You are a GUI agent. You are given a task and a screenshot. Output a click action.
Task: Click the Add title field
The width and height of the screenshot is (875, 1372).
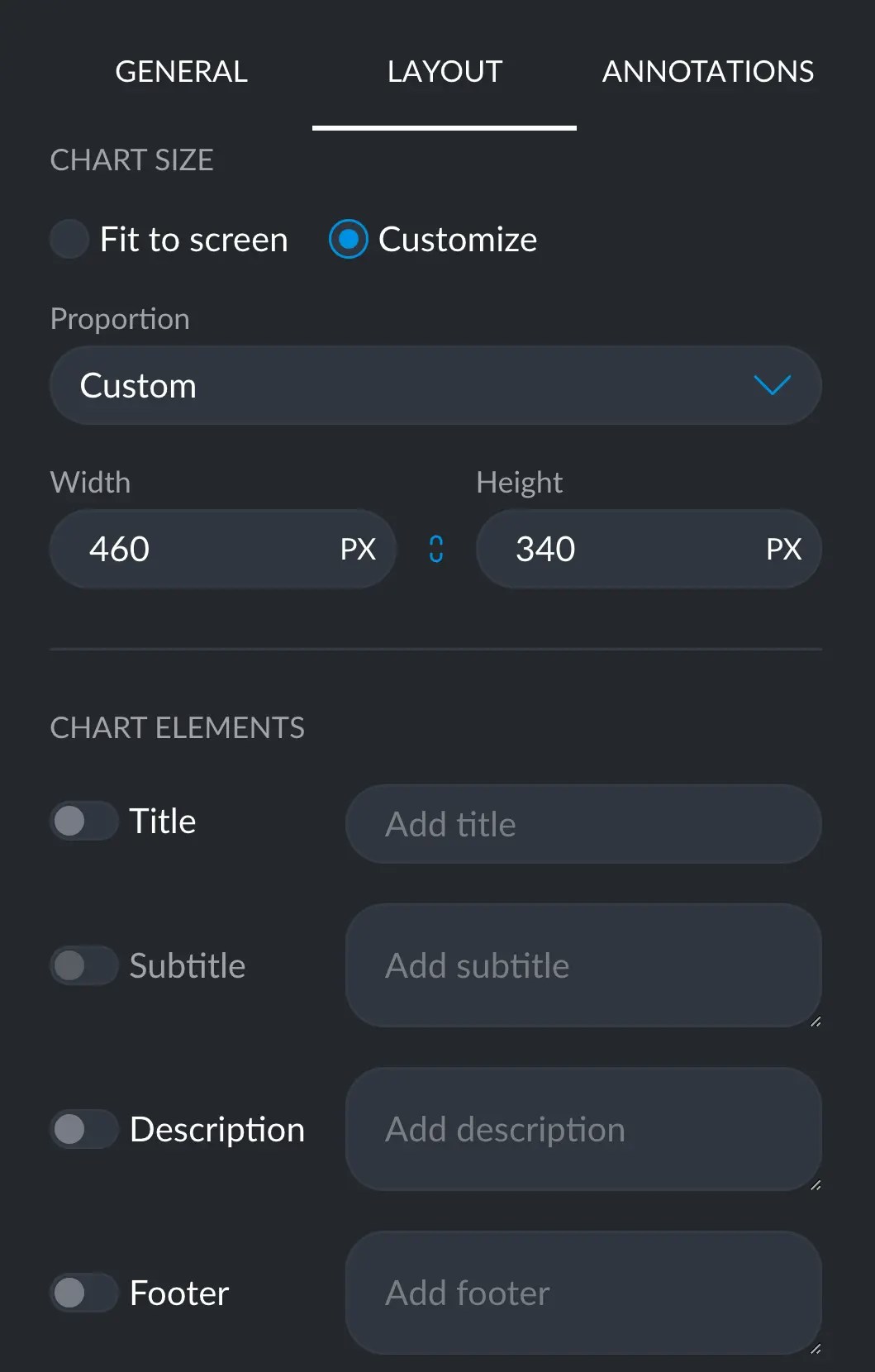[583, 823]
